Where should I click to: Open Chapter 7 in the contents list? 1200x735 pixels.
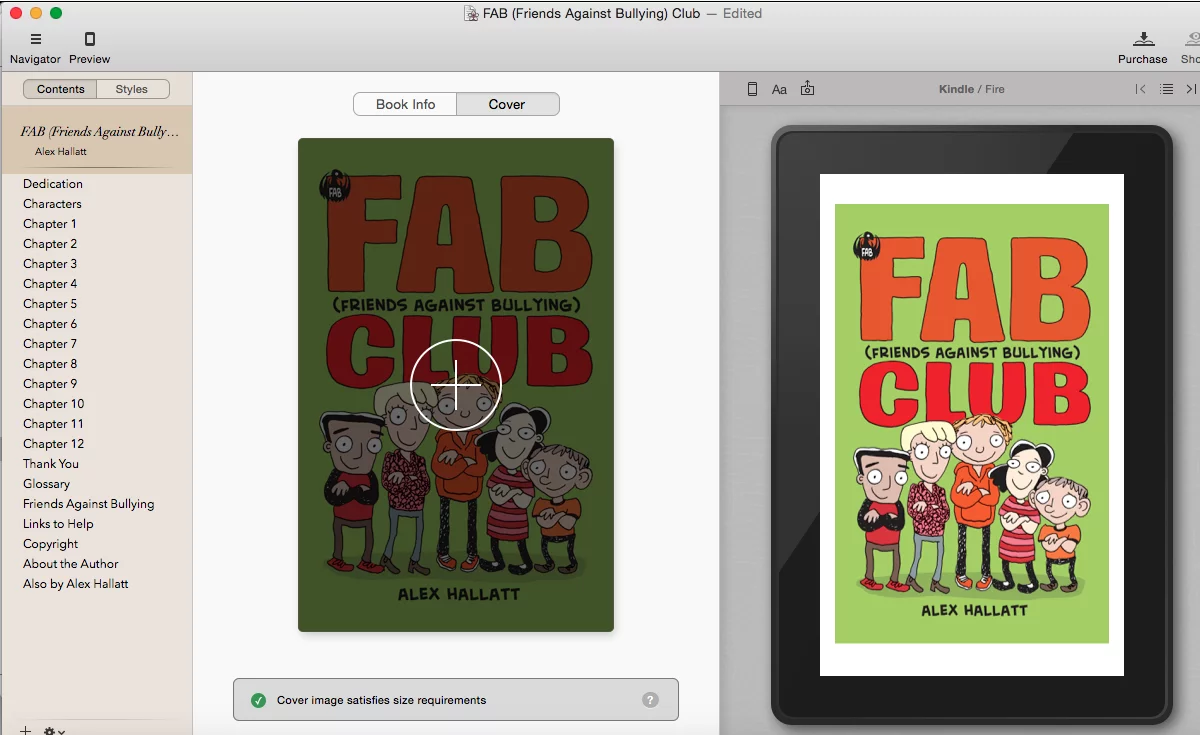pos(50,344)
